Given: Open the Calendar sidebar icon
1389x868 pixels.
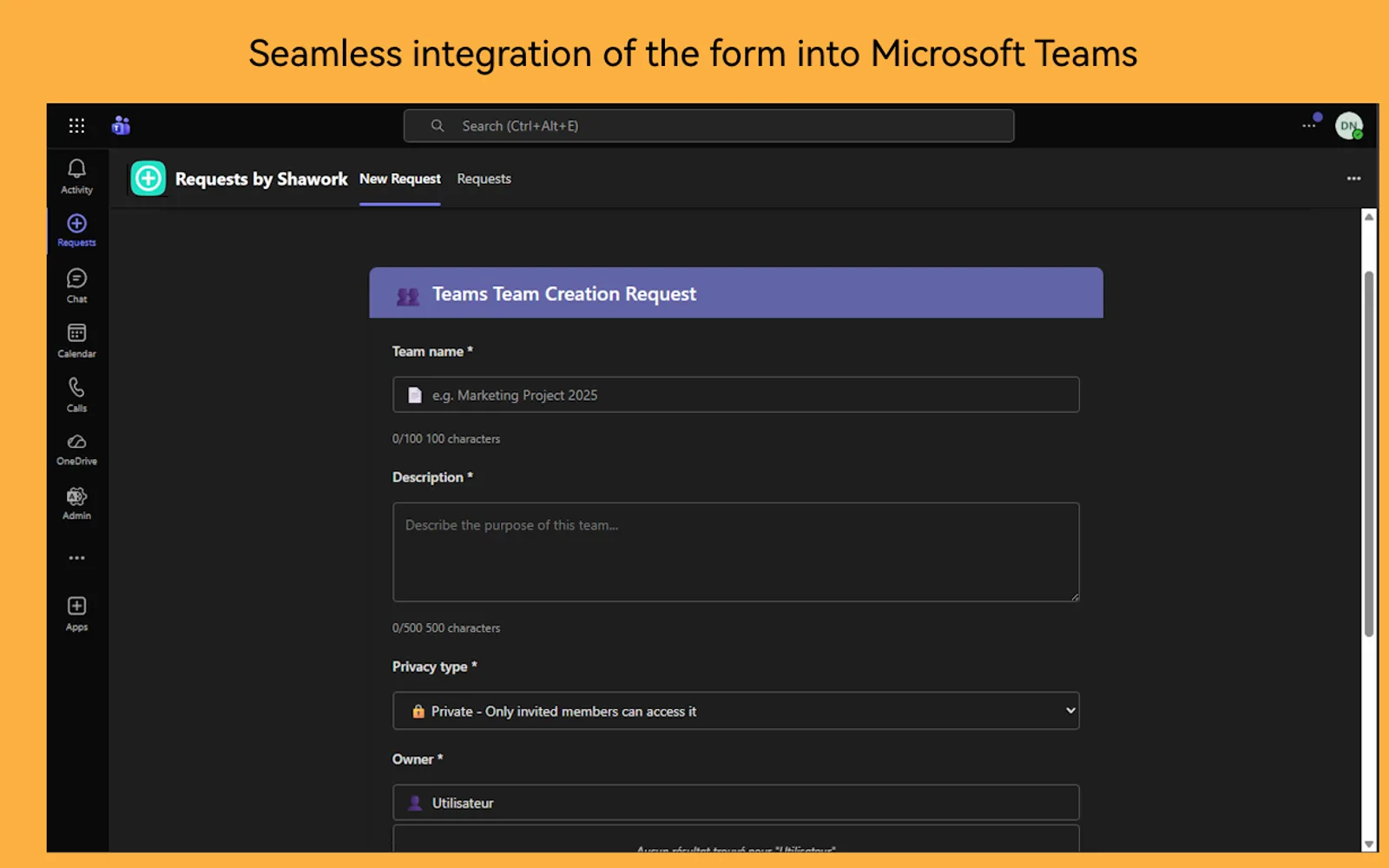Looking at the screenshot, I should (76, 341).
